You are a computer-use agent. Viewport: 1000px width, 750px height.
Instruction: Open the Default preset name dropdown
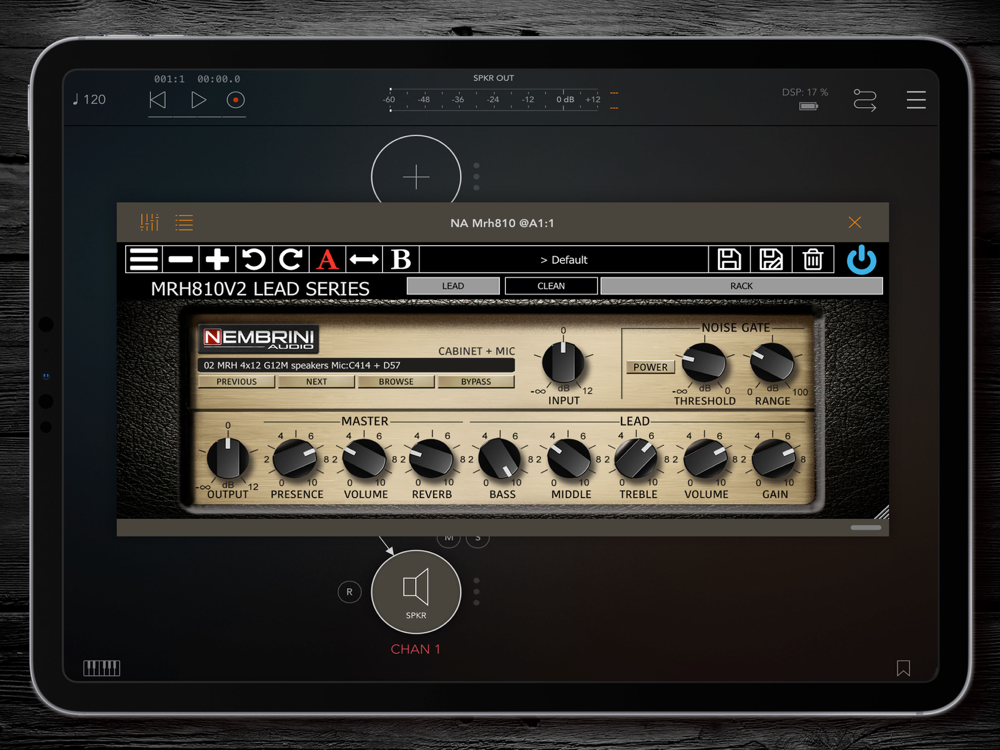tap(564, 260)
